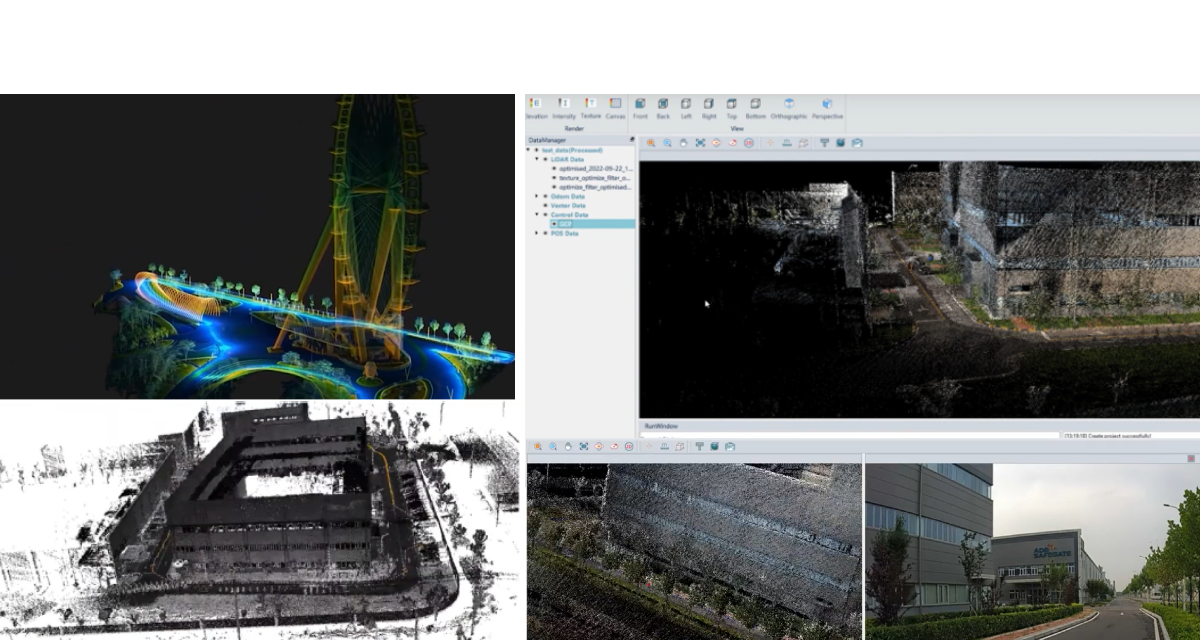The width and height of the screenshot is (1200, 640).
Task: Undock the DataManager panel
Action: click(631, 140)
